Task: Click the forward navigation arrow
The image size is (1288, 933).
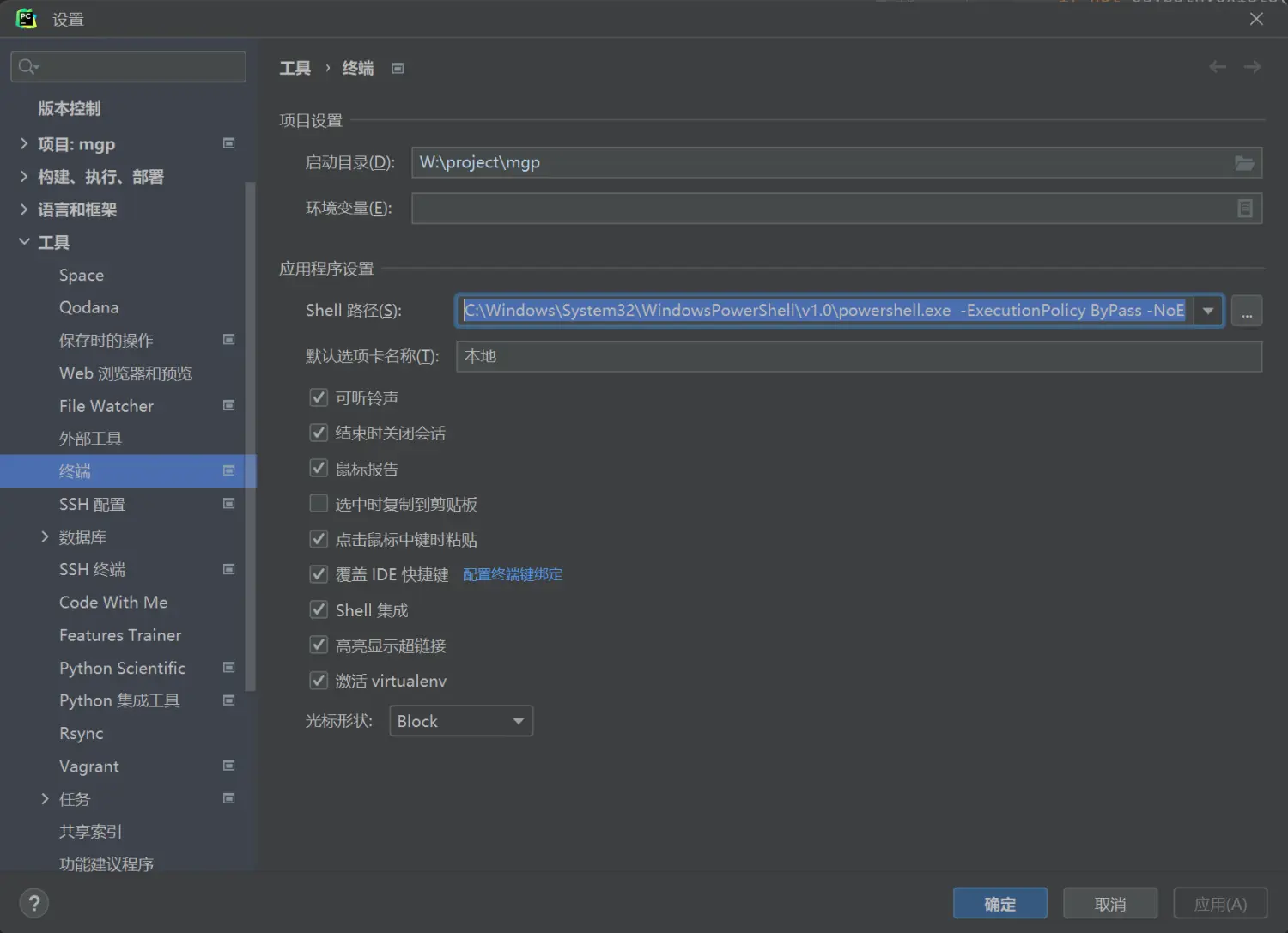Action: point(1252,67)
